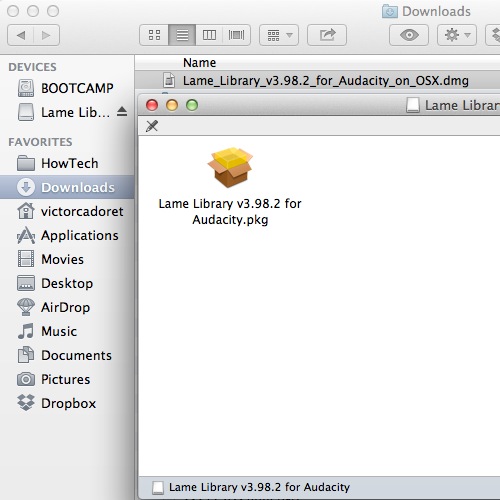500x500 pixels.
Task: Click the Desktop icon in sidebar
Action: pyautogui.click(x=26, y=283)
